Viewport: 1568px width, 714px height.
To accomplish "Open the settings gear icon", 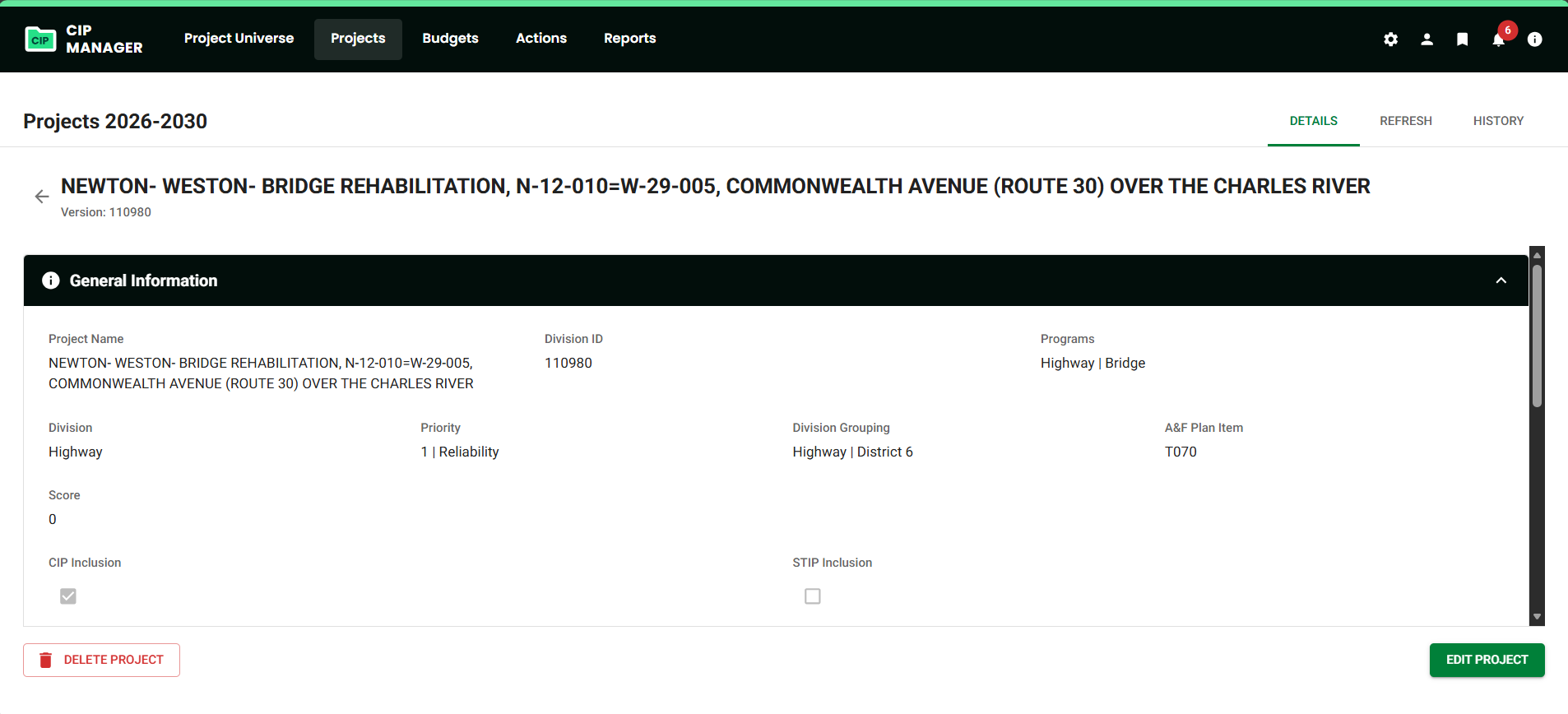I will 1390,39.
